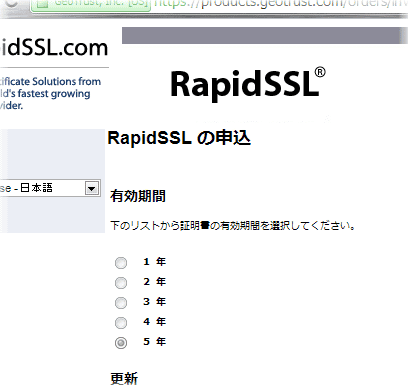
Task: Click the RapidSSL.com site logo
Action: (54, 48)
